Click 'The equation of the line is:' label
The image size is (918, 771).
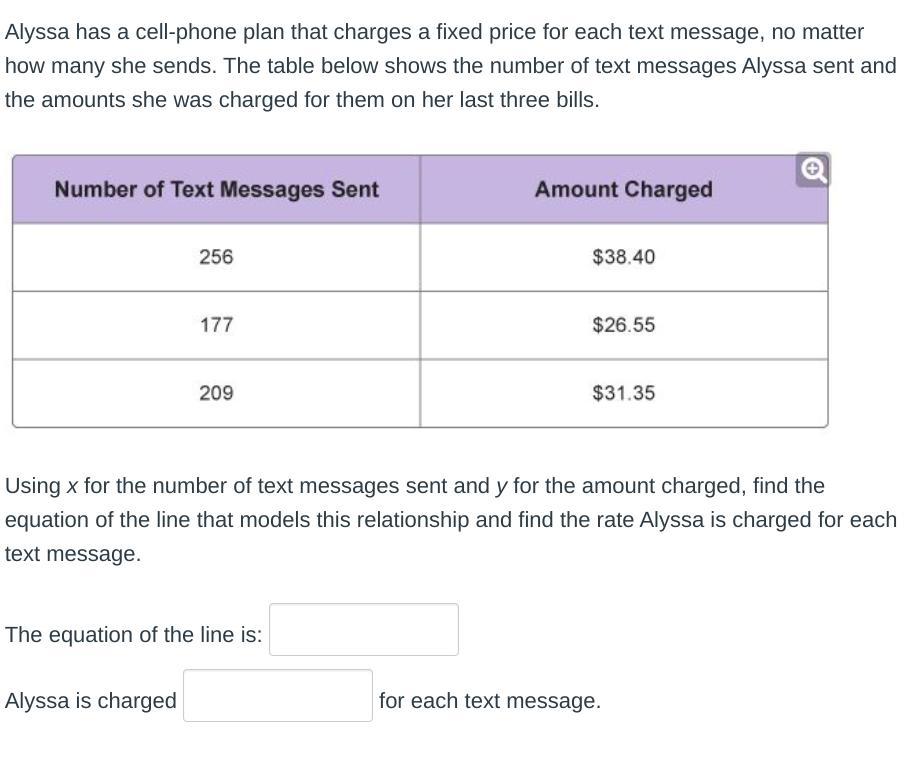pyautogui.click(x=133, y=635)
